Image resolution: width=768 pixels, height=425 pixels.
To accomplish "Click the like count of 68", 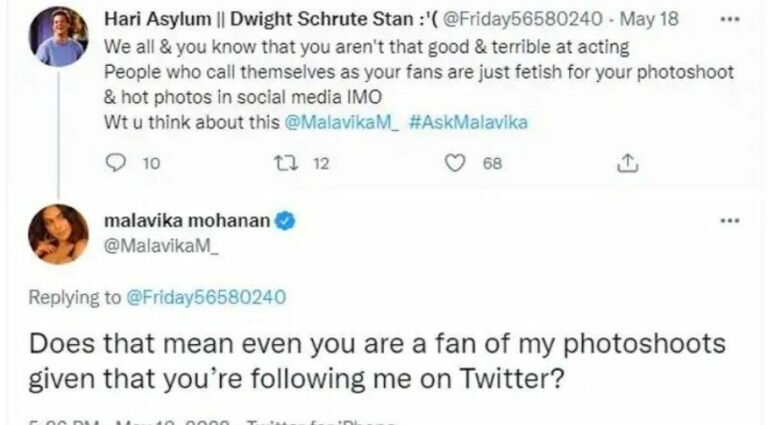I will point(492,163).
